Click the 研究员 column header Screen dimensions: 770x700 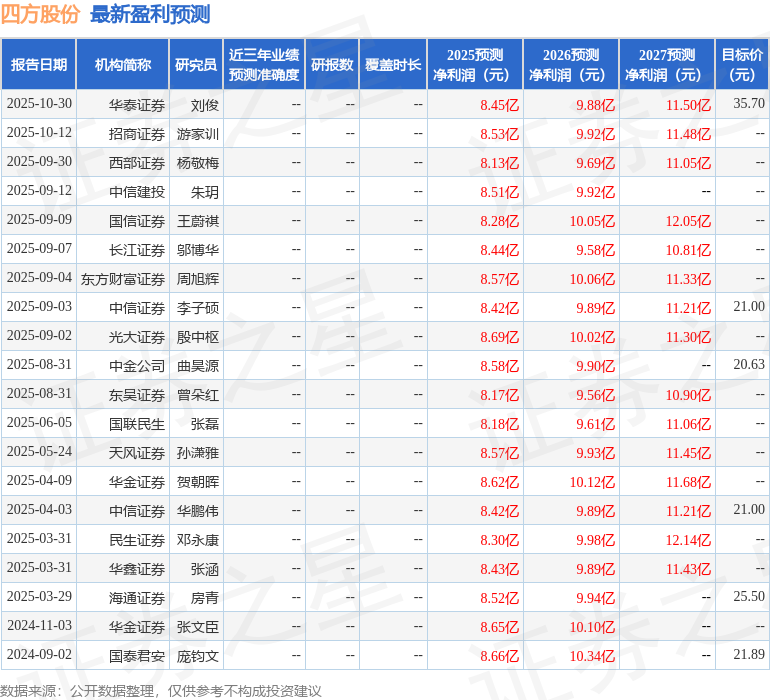pos(195,65)
